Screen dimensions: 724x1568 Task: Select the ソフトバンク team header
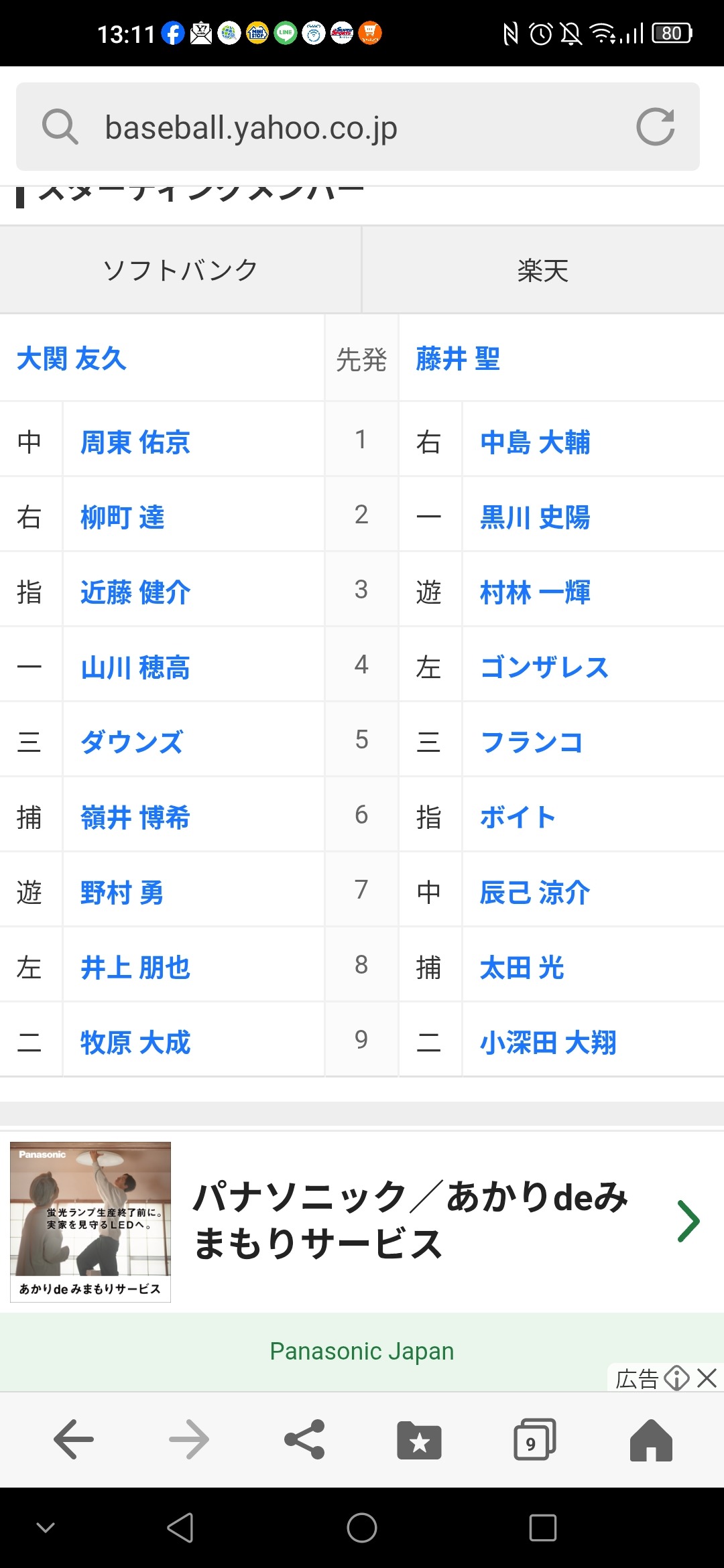click(x=180, y=270)
